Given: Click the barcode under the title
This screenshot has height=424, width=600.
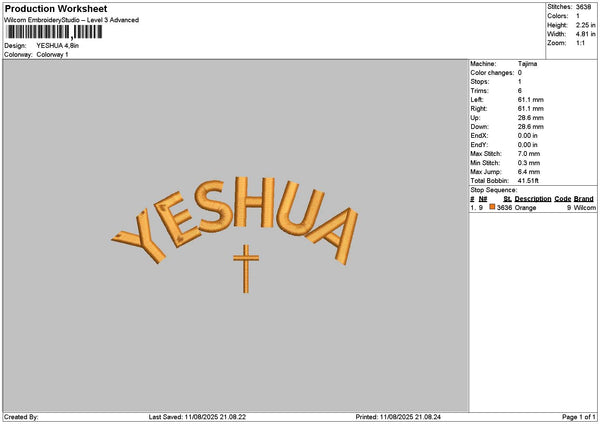Looking at the screenshot, I should coord(54,32).
